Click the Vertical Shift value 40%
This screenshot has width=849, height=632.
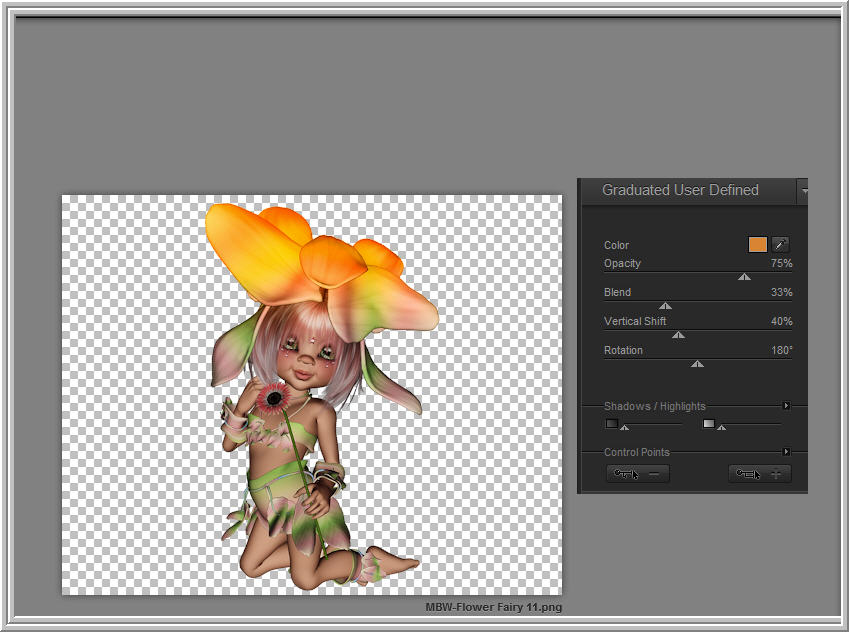781,322
